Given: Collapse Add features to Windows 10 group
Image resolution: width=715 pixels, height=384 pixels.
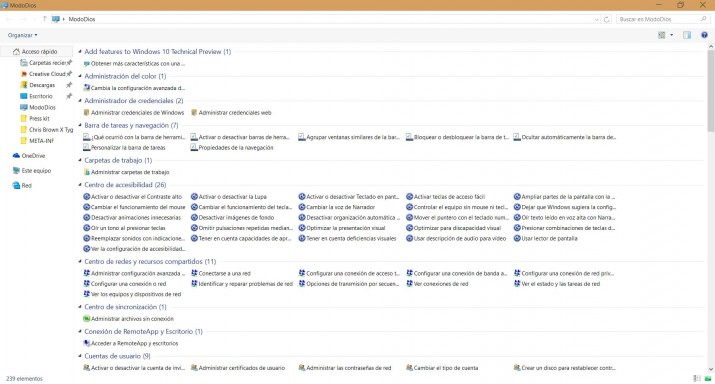Looking at the screenshot, I should (80, 52).
